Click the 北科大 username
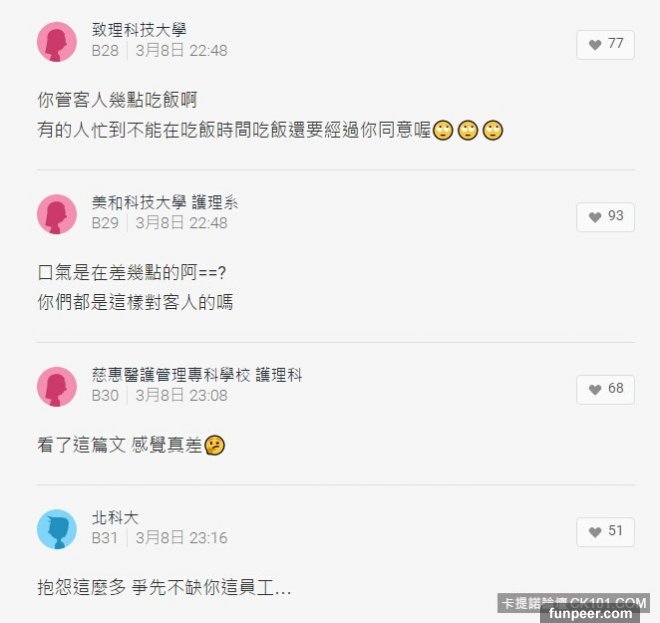 115,517
